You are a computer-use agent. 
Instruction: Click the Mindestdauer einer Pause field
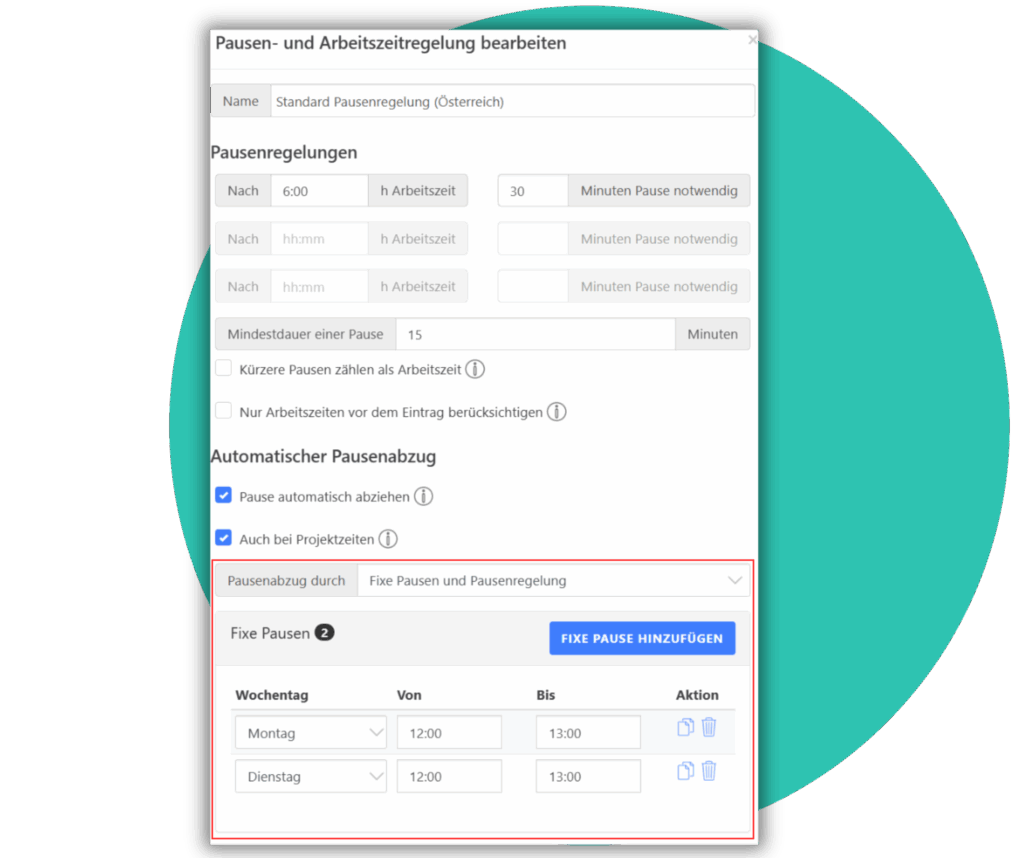coord(535,334)
